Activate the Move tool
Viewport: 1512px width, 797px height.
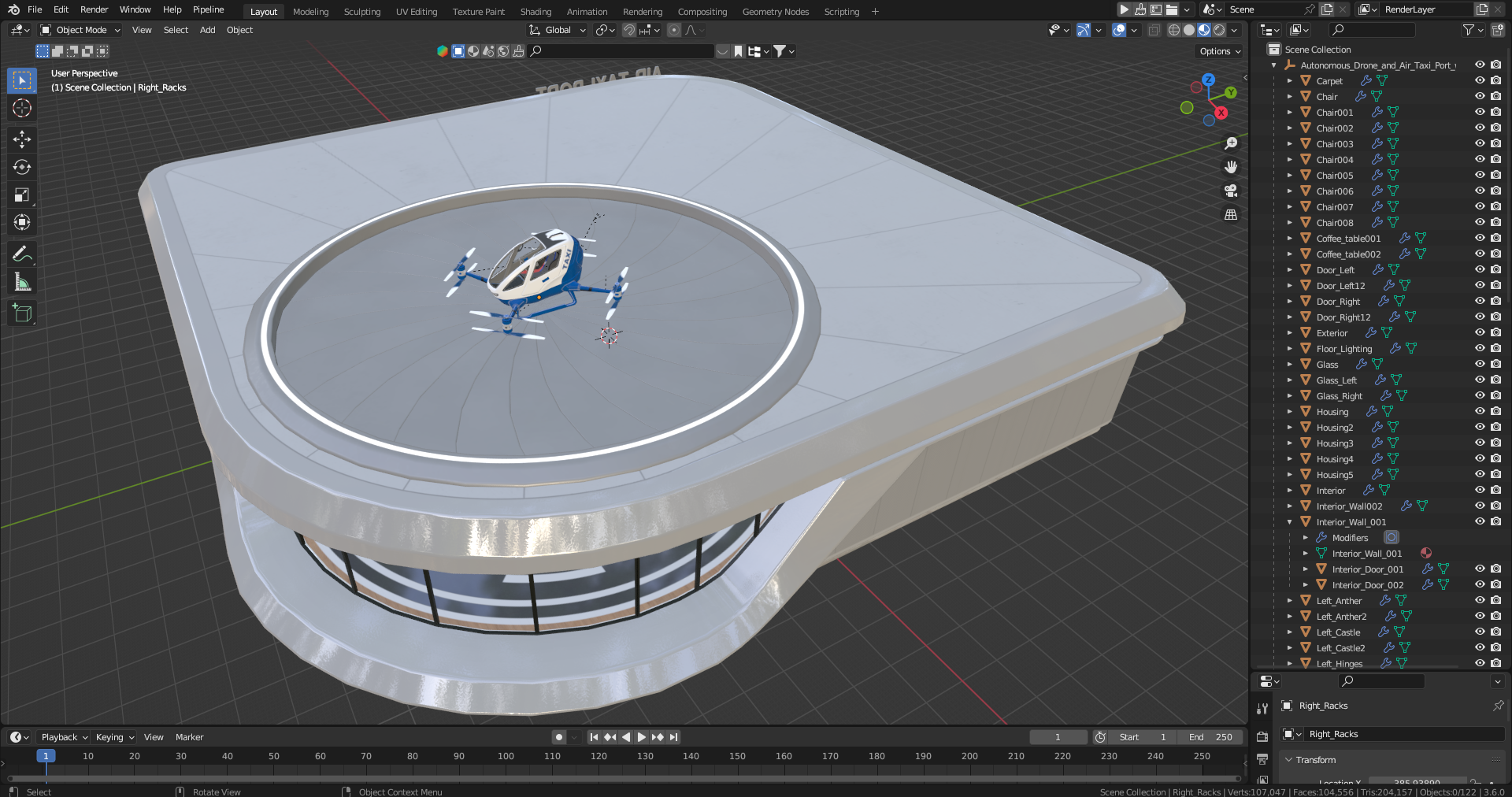22,139
